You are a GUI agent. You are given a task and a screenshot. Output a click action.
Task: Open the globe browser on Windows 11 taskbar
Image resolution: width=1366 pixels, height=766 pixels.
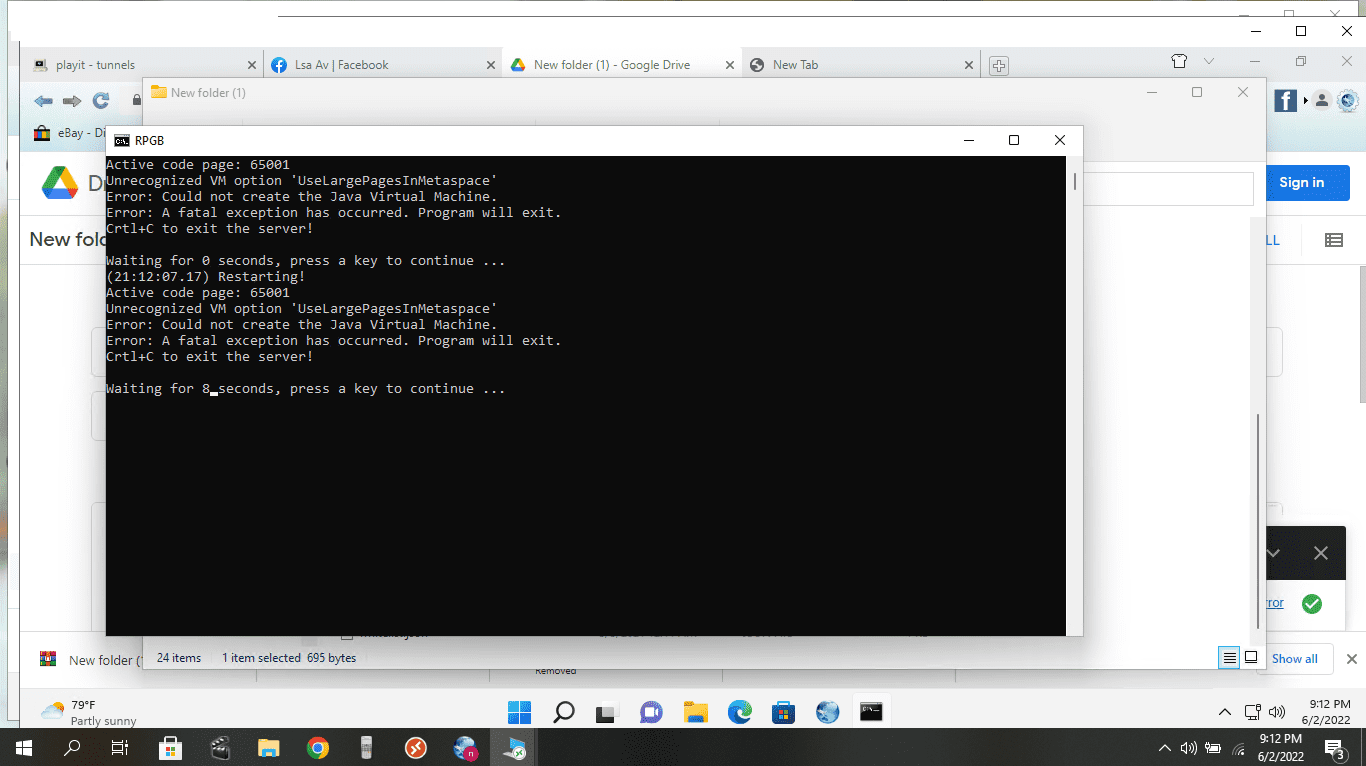827,712
